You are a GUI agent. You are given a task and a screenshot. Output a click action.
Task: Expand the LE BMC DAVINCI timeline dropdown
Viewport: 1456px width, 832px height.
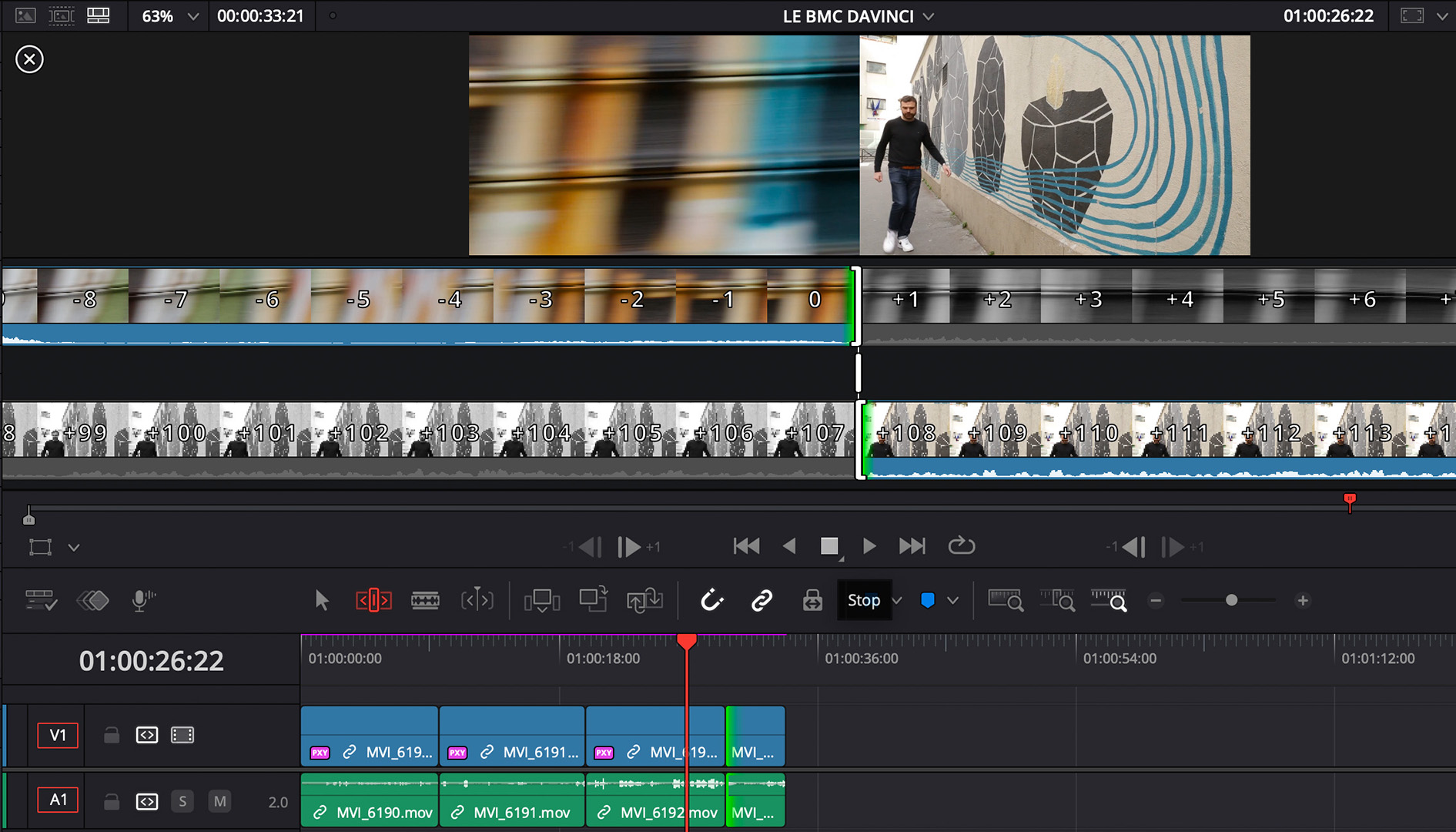click(x=929, y=16)
